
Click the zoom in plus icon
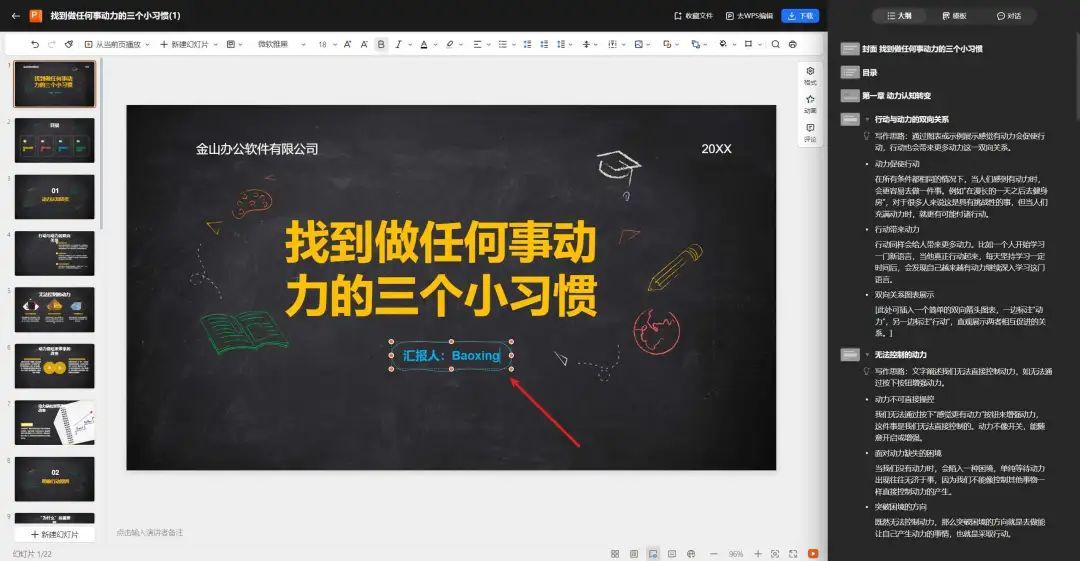click(x=758, y=553)
